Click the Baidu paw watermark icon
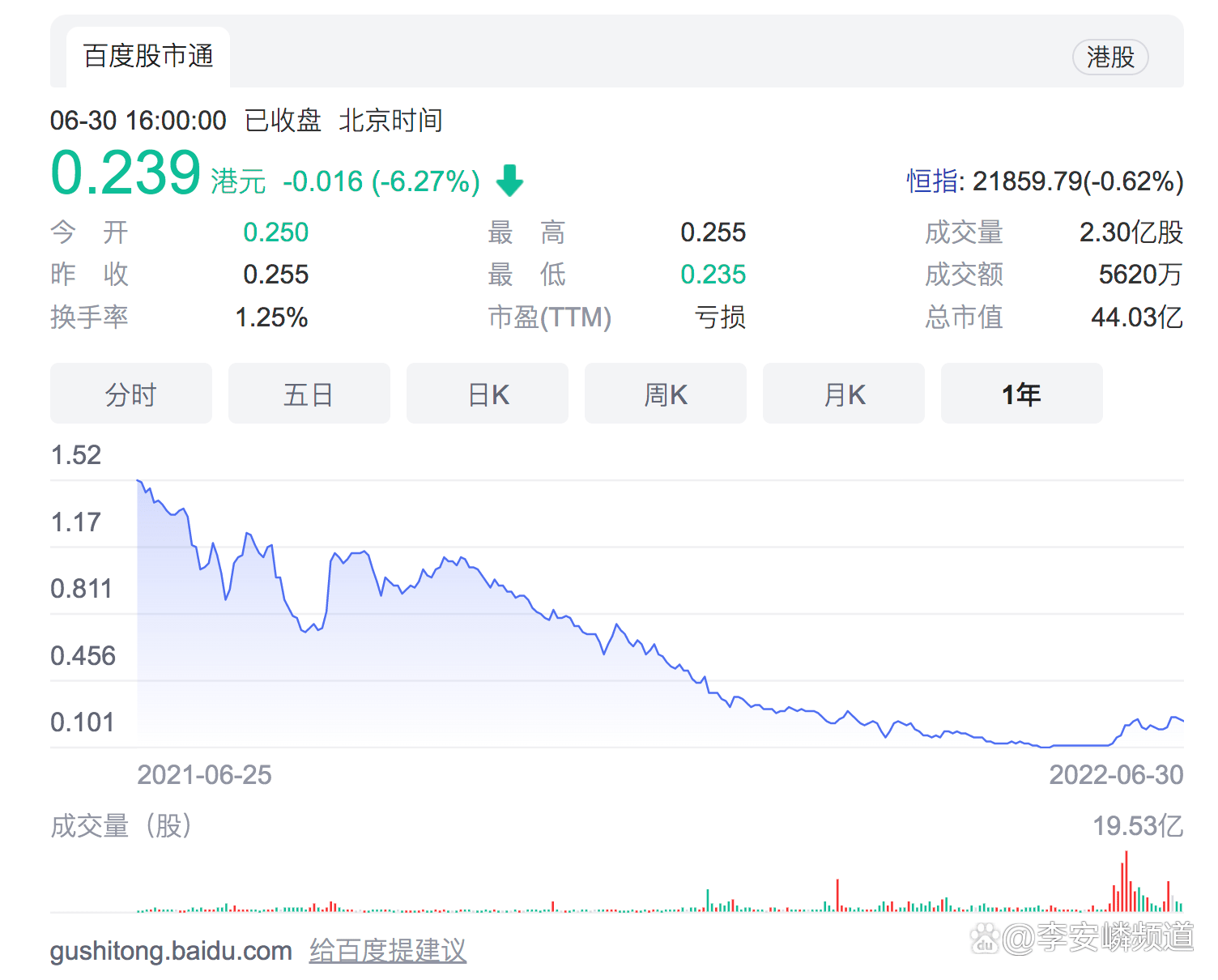 985,938
